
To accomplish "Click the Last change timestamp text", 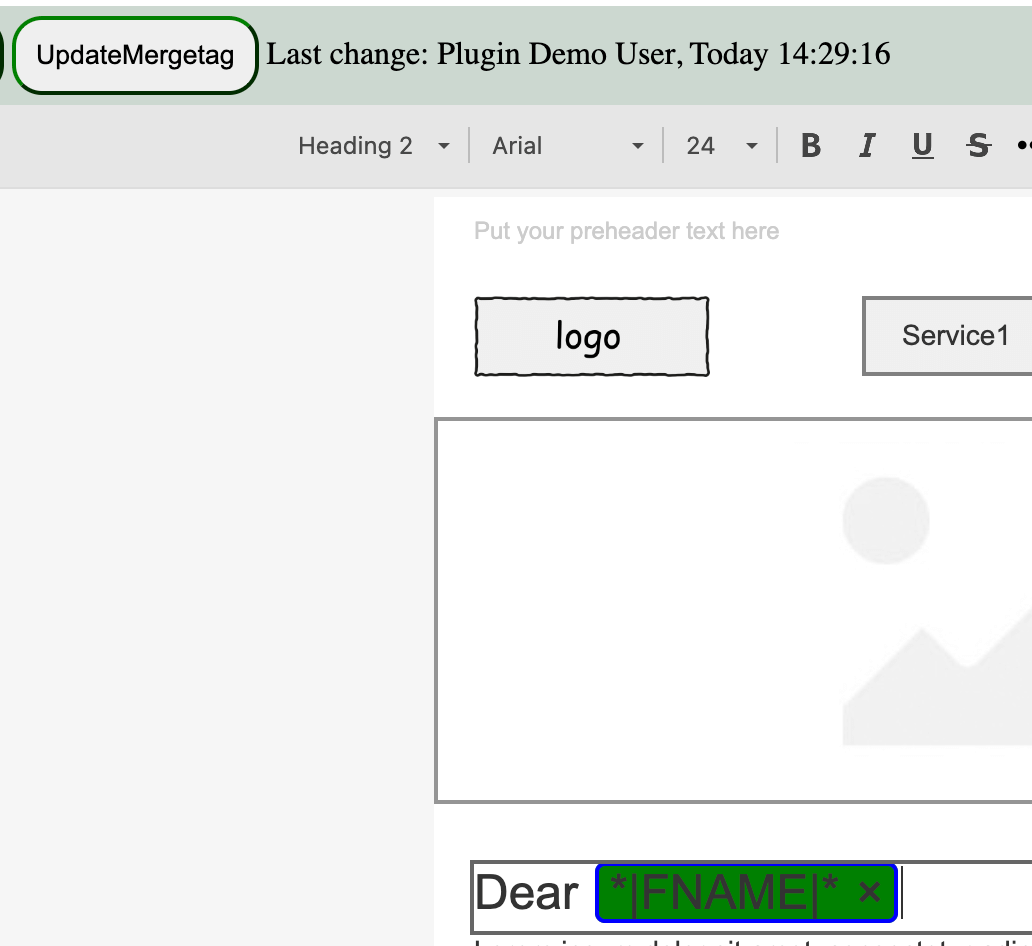I will 578,54.
